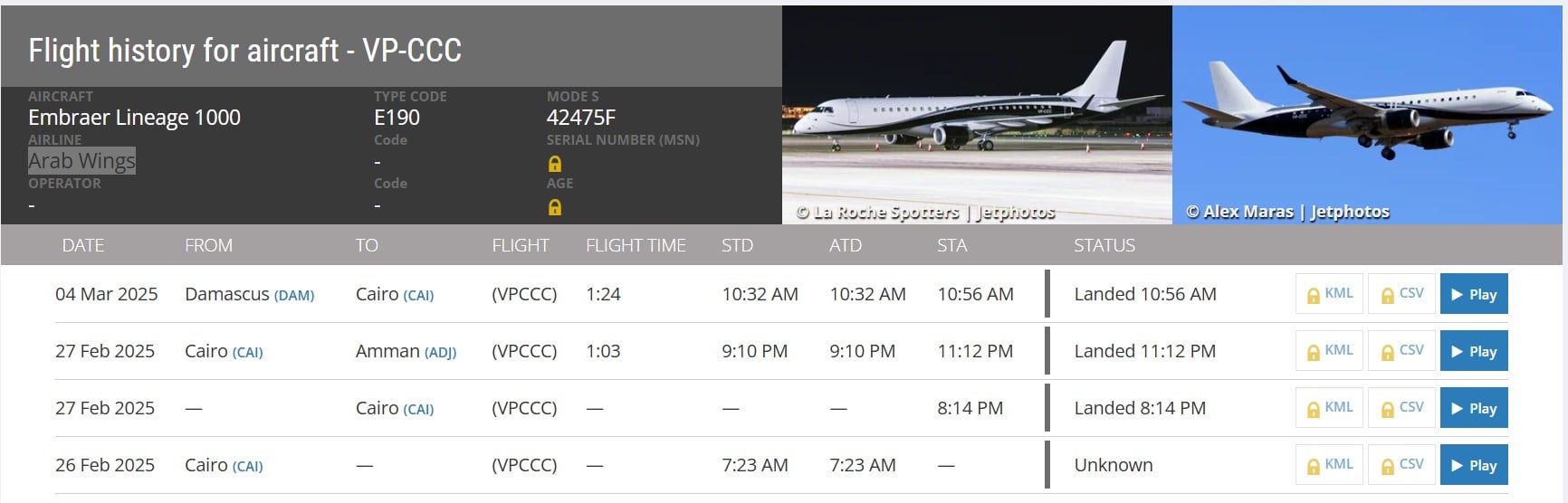Download KML for Cairo to Amman flight
The height and width of the screenshot is (503, 1568).
click(1329, 351)
